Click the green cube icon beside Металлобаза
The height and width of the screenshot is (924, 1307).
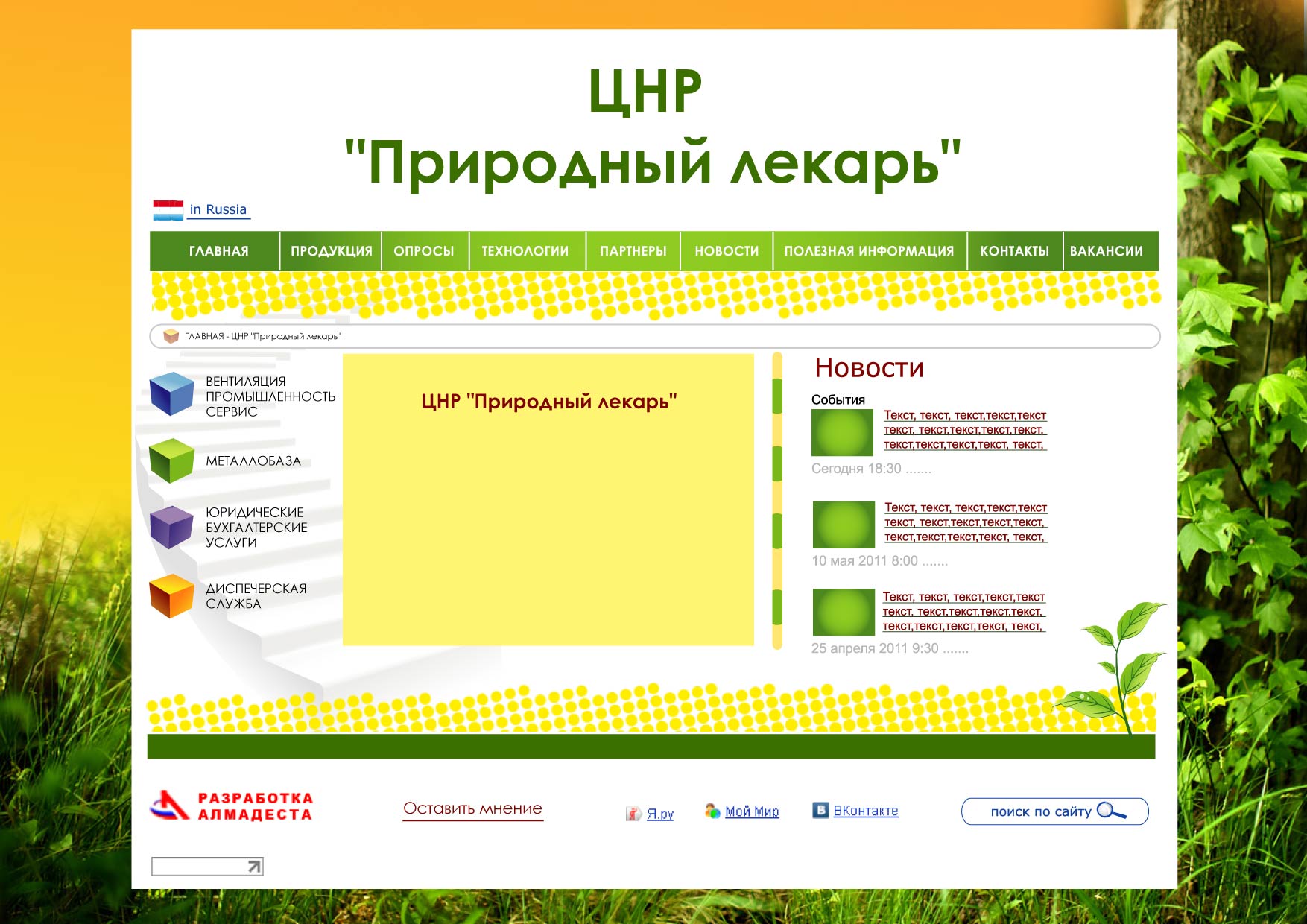[x=171, y=462]
